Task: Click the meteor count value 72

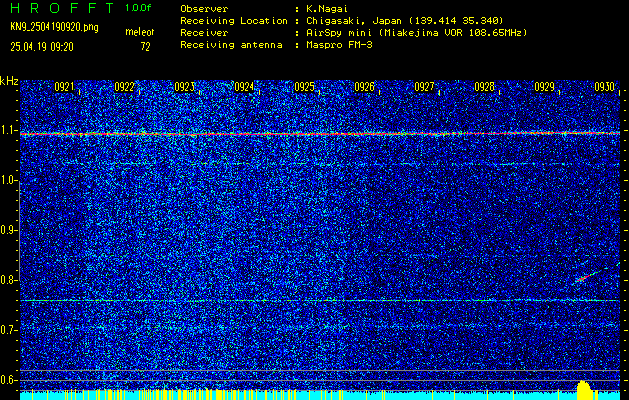Action: coord(145,47)
